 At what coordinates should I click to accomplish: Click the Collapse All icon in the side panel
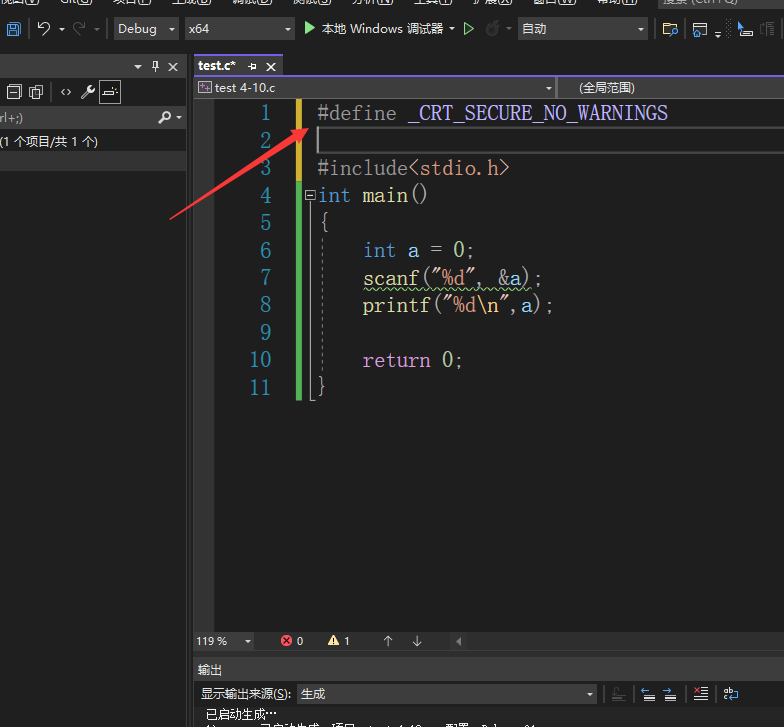pyautogui.click(x=14, y=92)
